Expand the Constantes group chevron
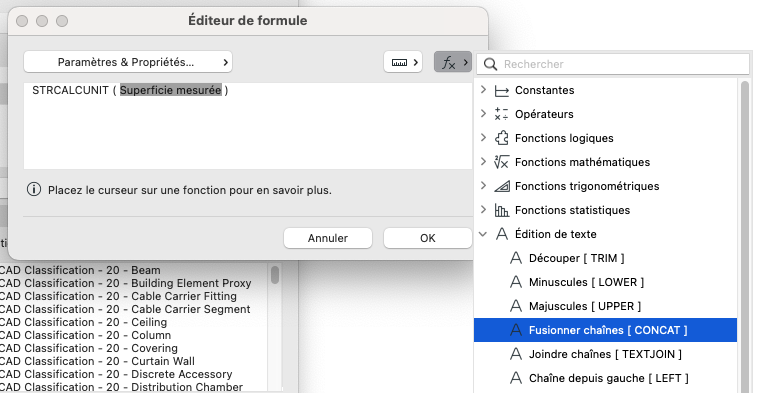Image resolution: width=767 pixels, height=393 pixels. tap(483, 90)
